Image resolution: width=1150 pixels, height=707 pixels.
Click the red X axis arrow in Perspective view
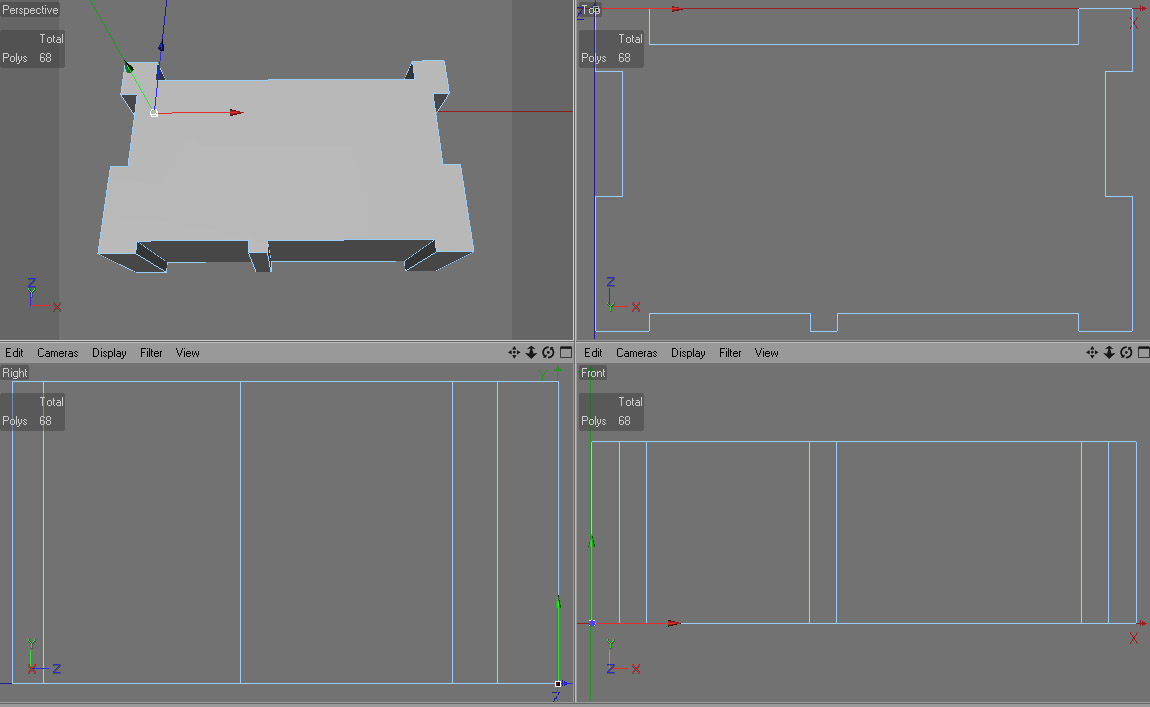[x=236, y=112]
